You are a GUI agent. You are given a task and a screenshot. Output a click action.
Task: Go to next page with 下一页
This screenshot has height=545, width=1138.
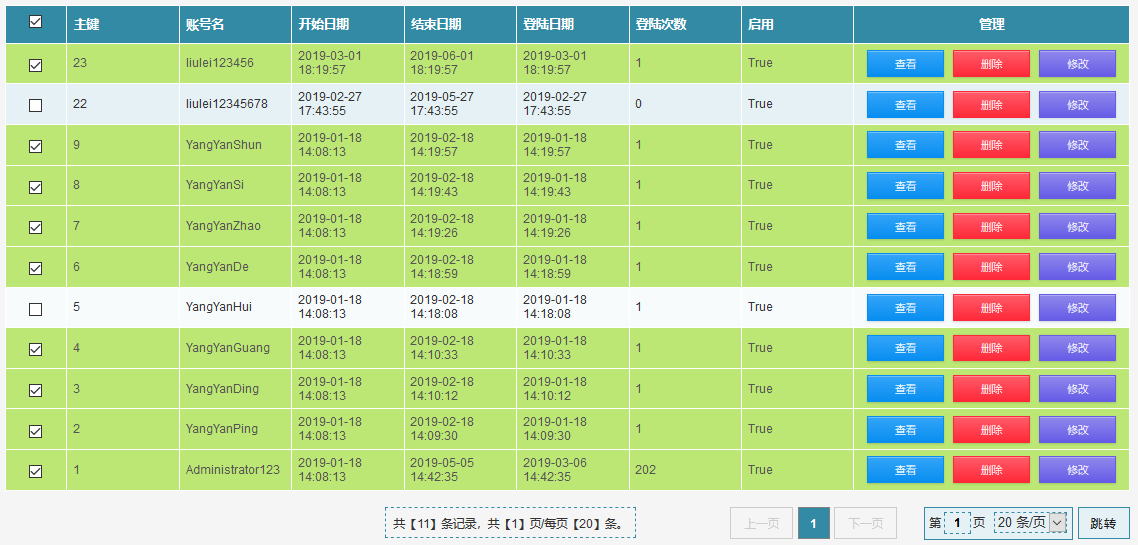[x=866, y=523]
